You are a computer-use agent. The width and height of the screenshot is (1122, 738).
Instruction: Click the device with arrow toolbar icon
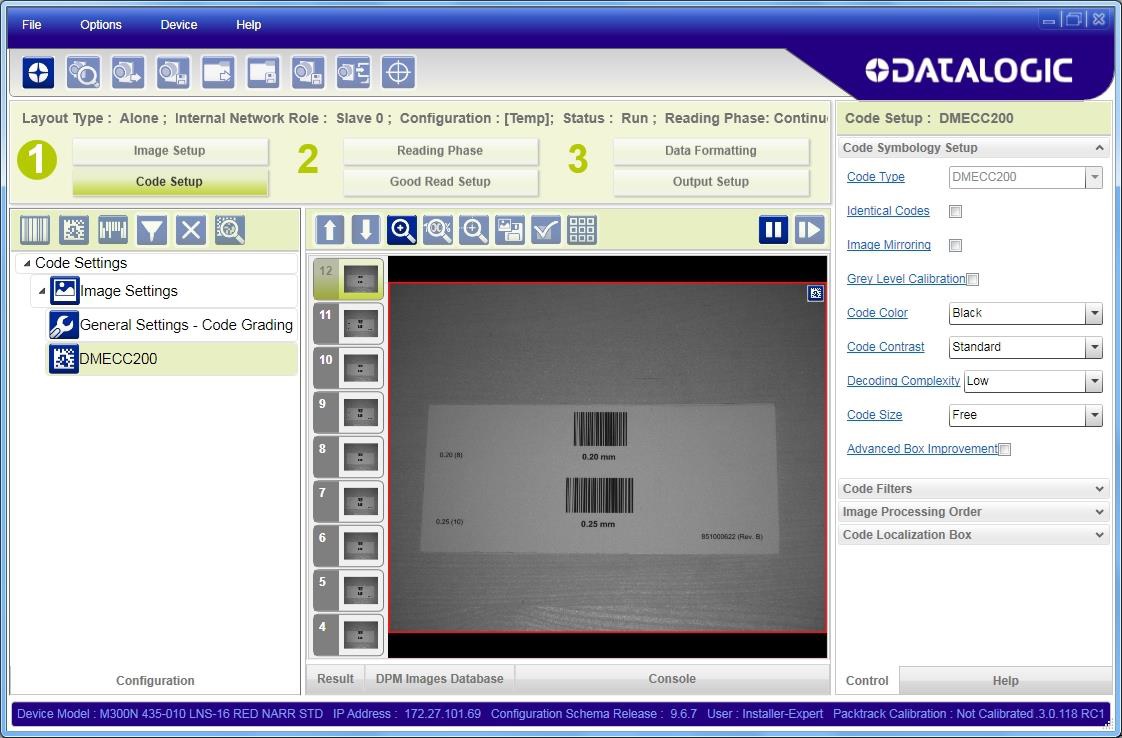[128, 72]
